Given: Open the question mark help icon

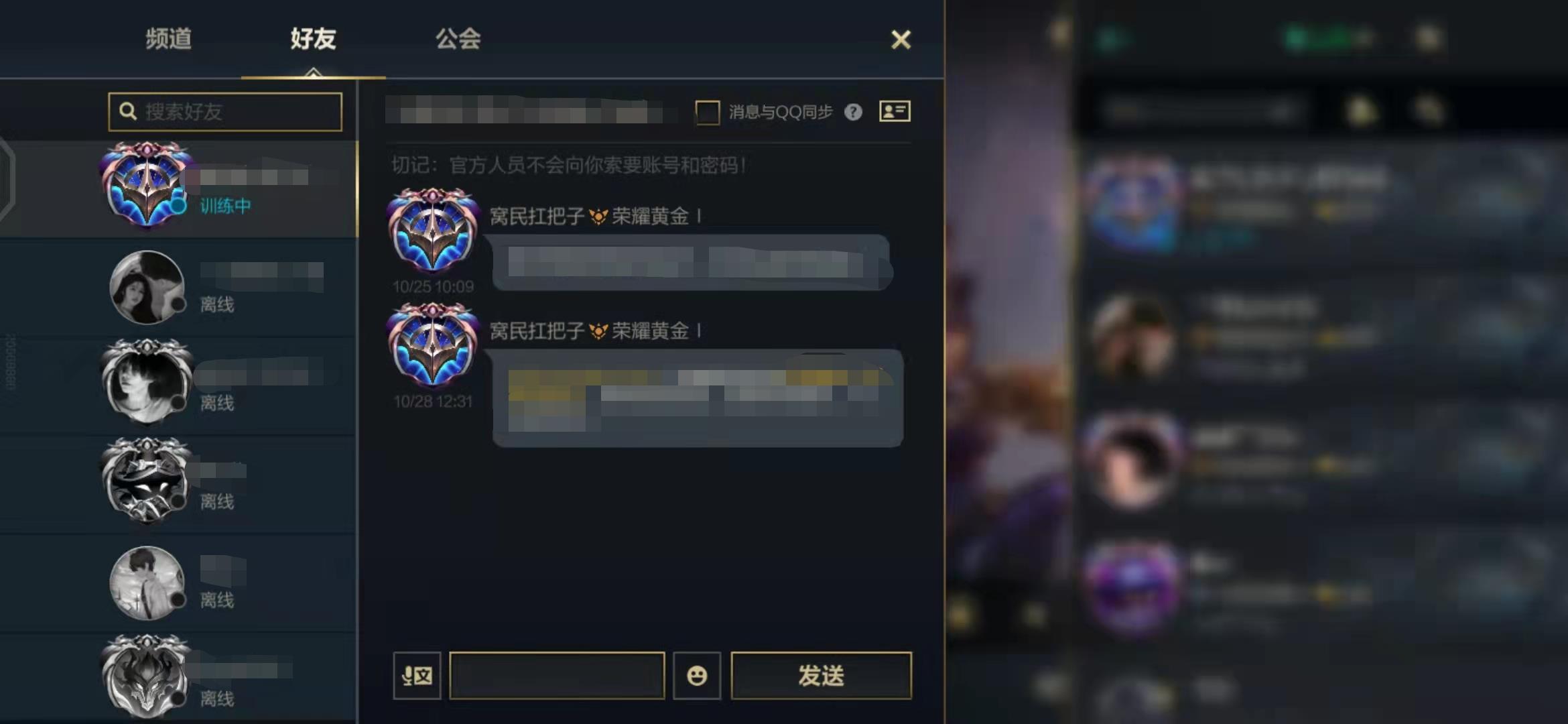Looking at the screenshot, I should pyautogui.click(x=853, y=112).
